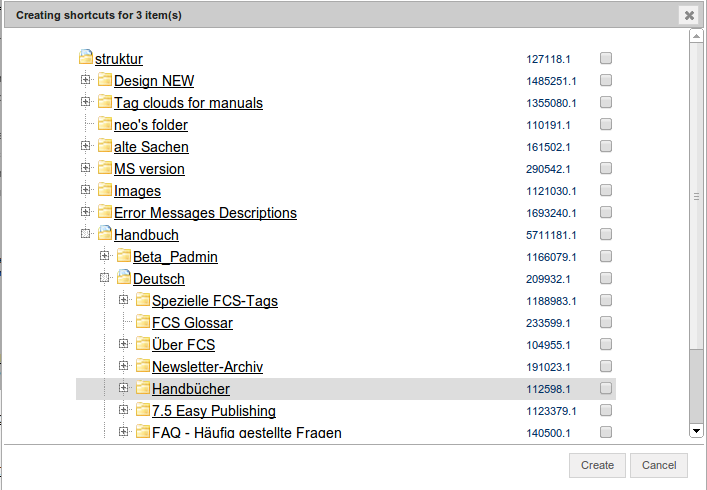Screen dimensions: 707x490
Task: Click the Deutsch open folder icon
Action: tap(124, 278)
